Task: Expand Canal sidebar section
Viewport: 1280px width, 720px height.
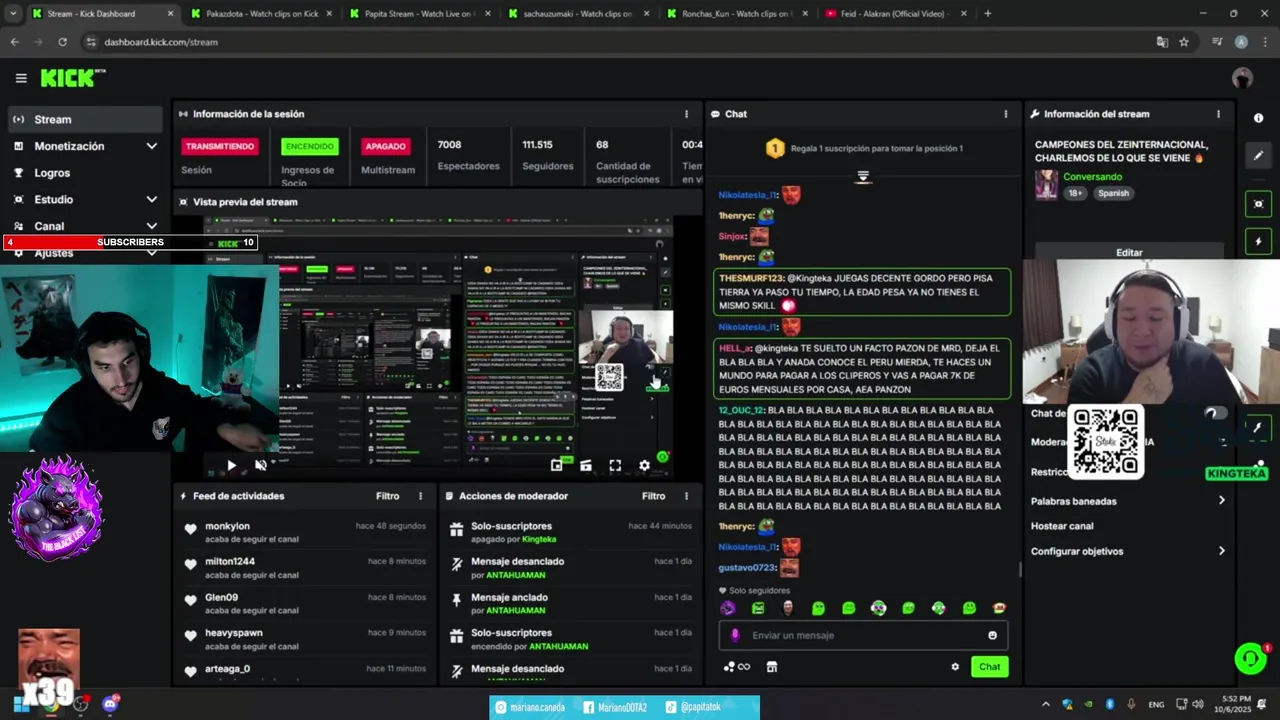Action: coord(84,226)
